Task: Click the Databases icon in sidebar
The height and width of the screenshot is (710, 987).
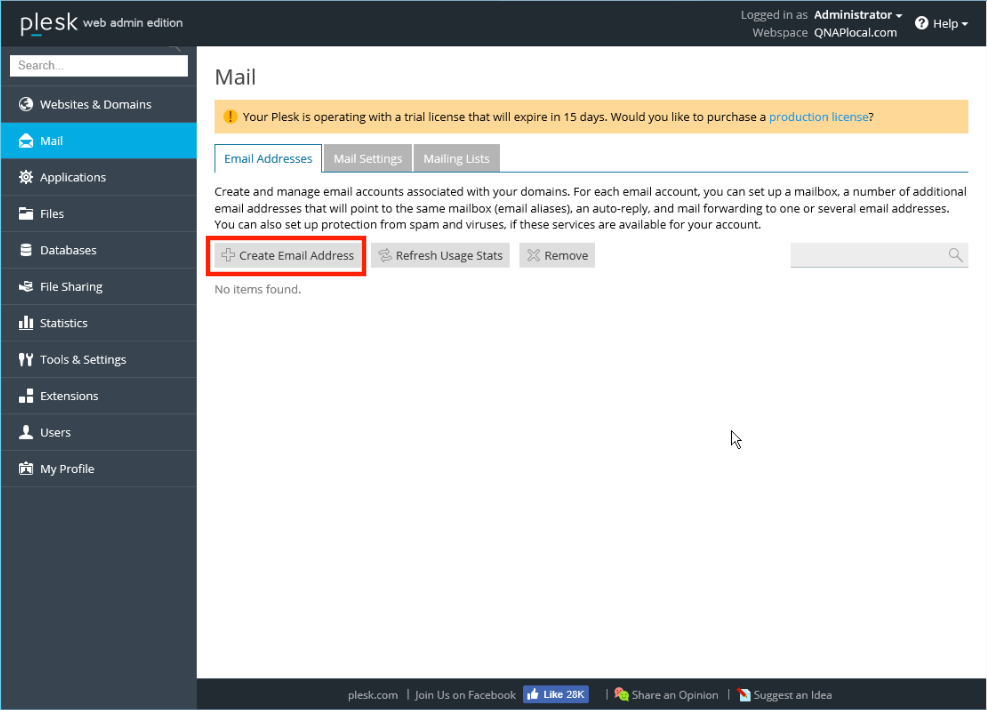Action: point(26,251)
